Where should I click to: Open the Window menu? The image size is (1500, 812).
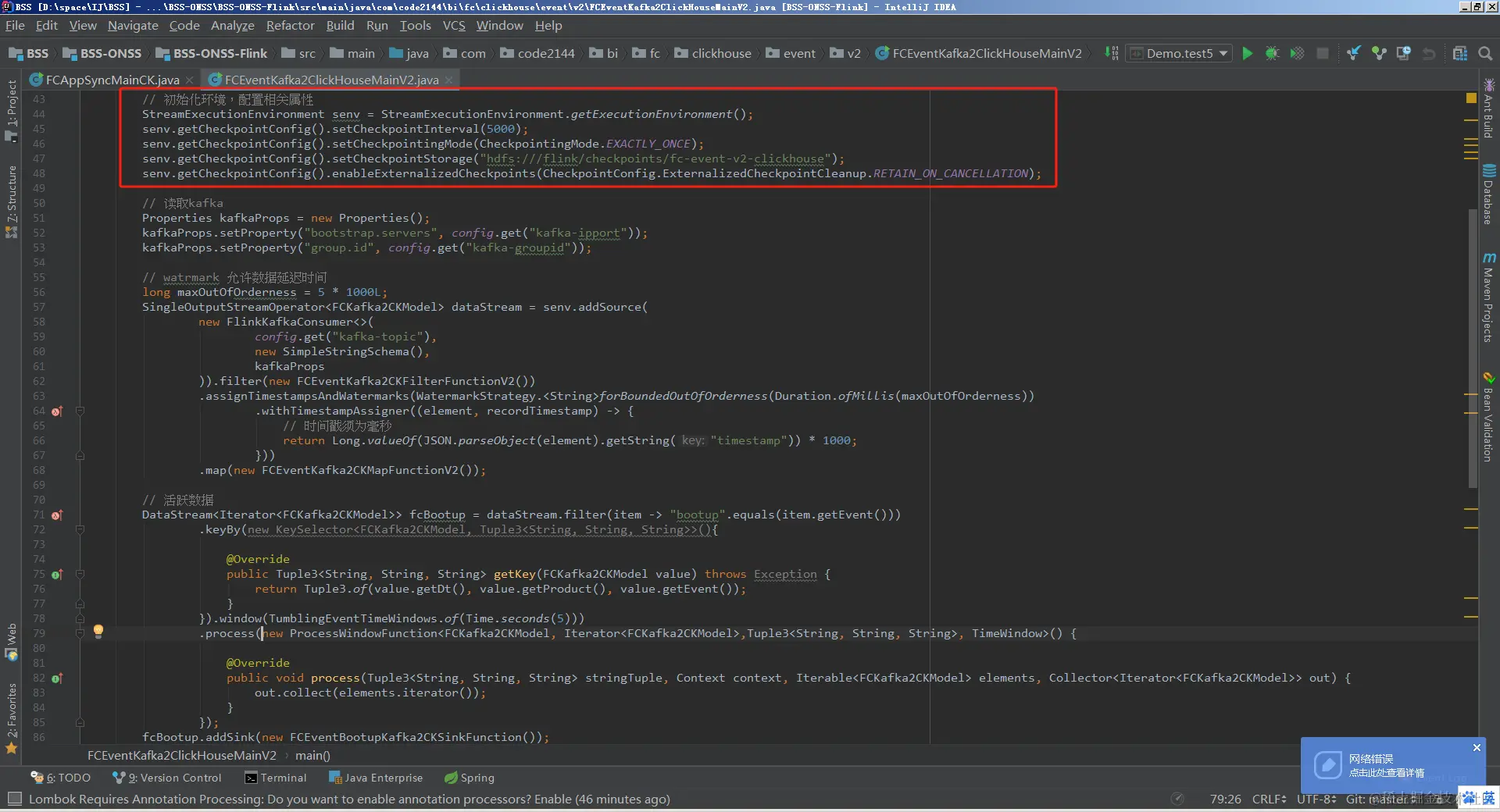click(499, 25)
